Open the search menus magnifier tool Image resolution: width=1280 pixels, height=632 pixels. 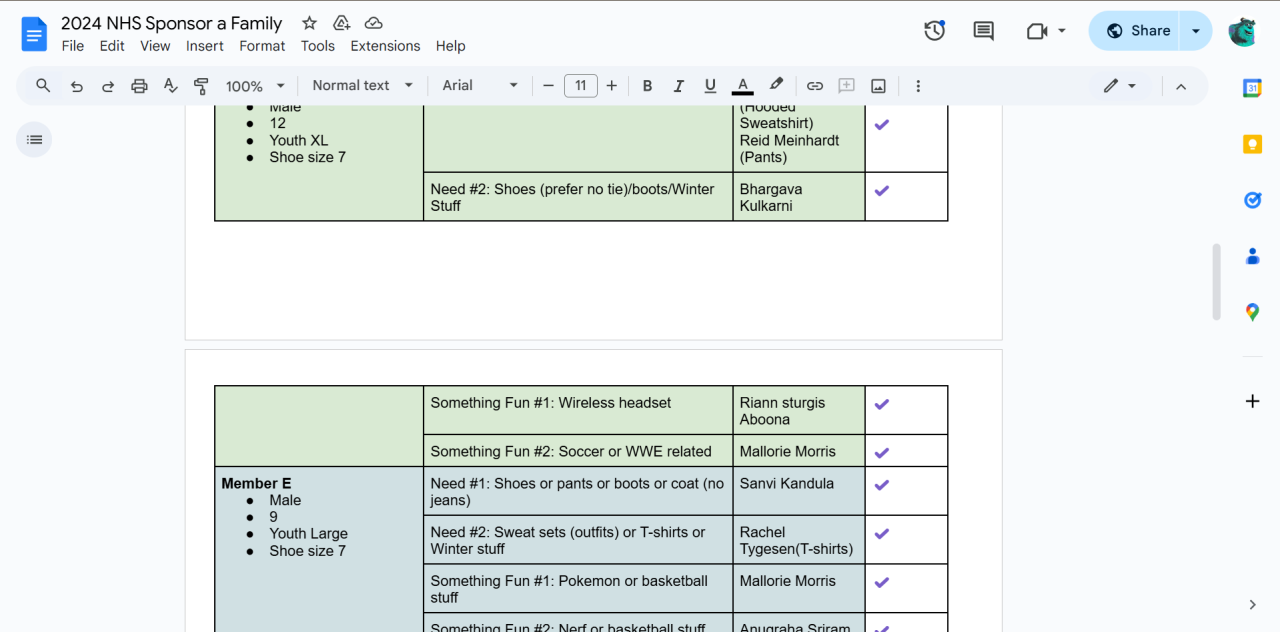click(43, 86)
